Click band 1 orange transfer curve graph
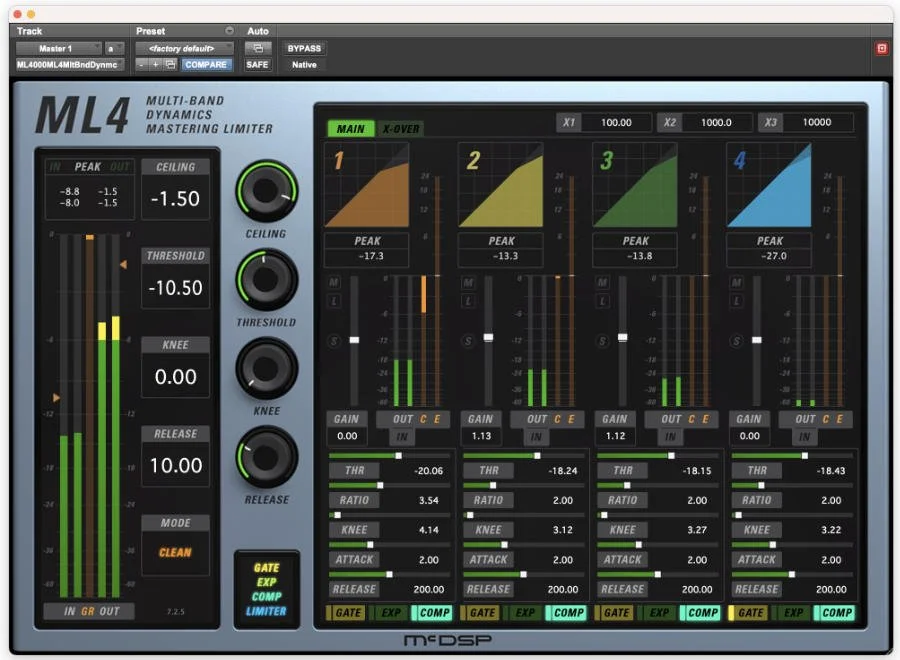Viewport: 900px width, 660px height. tap(367, 185)
